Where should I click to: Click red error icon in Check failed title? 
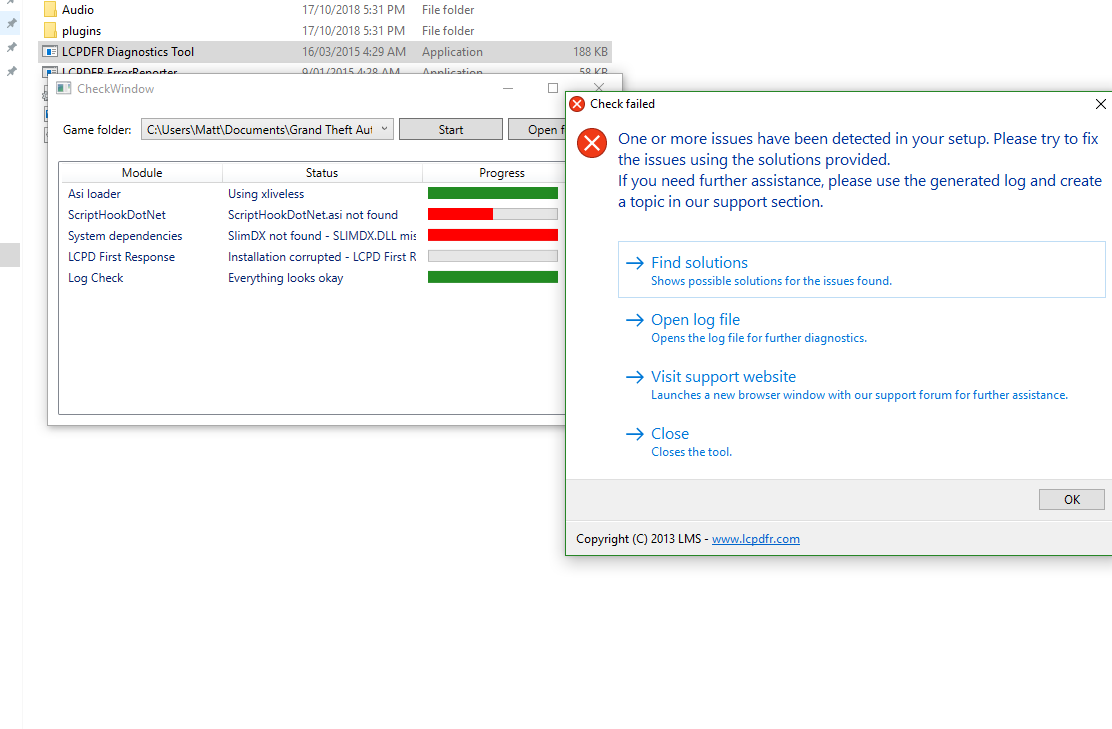[577, 104]
